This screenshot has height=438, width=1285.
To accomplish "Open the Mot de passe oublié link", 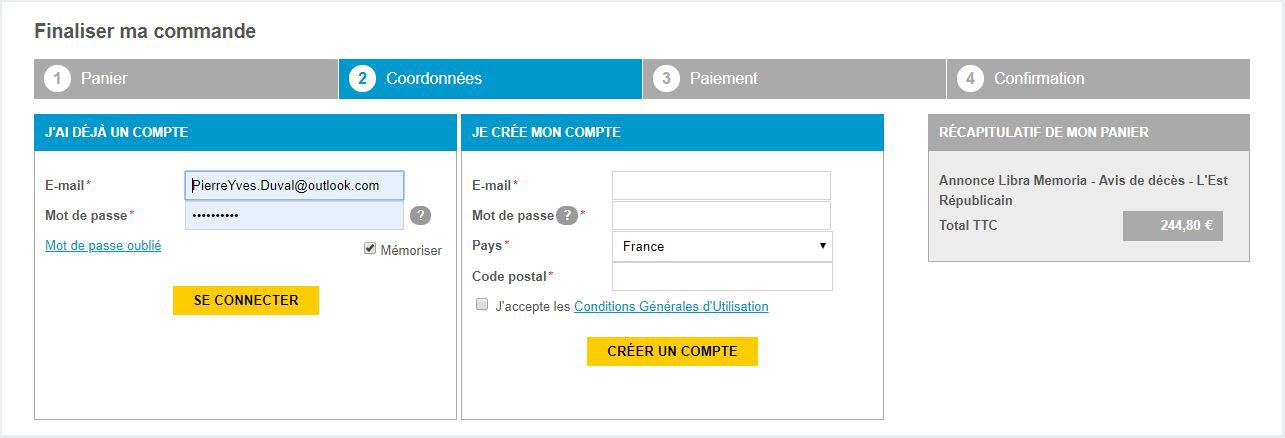I will tap(103, 245).
